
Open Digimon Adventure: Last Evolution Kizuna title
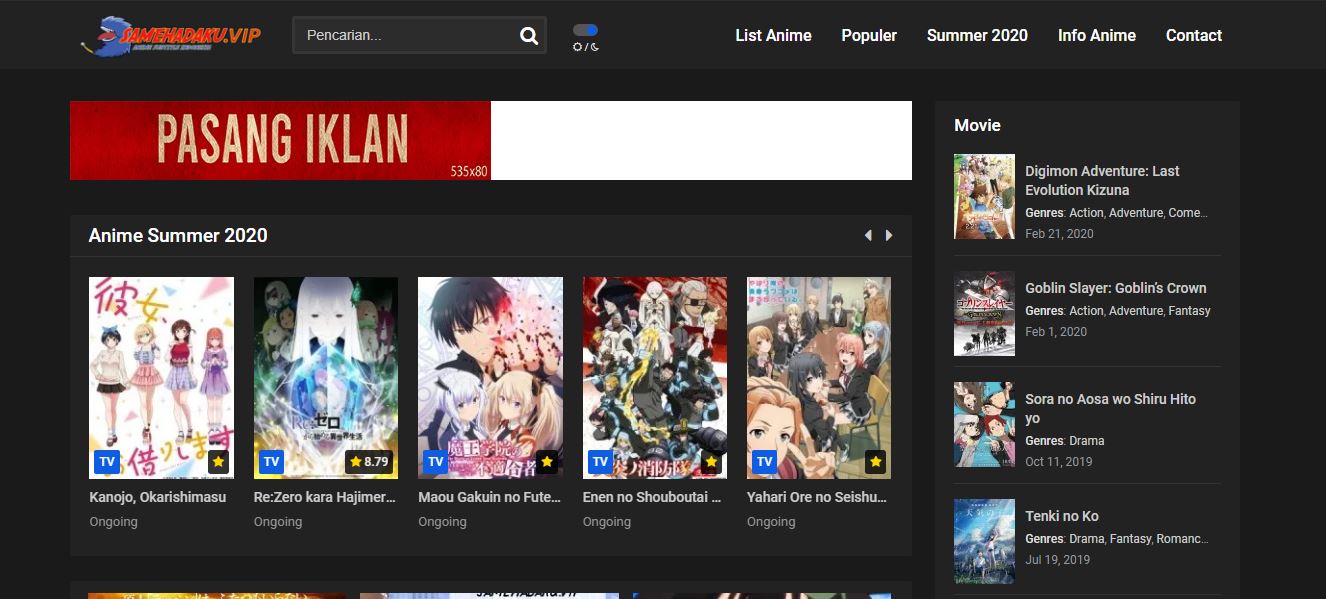(x=1102, y=180)
